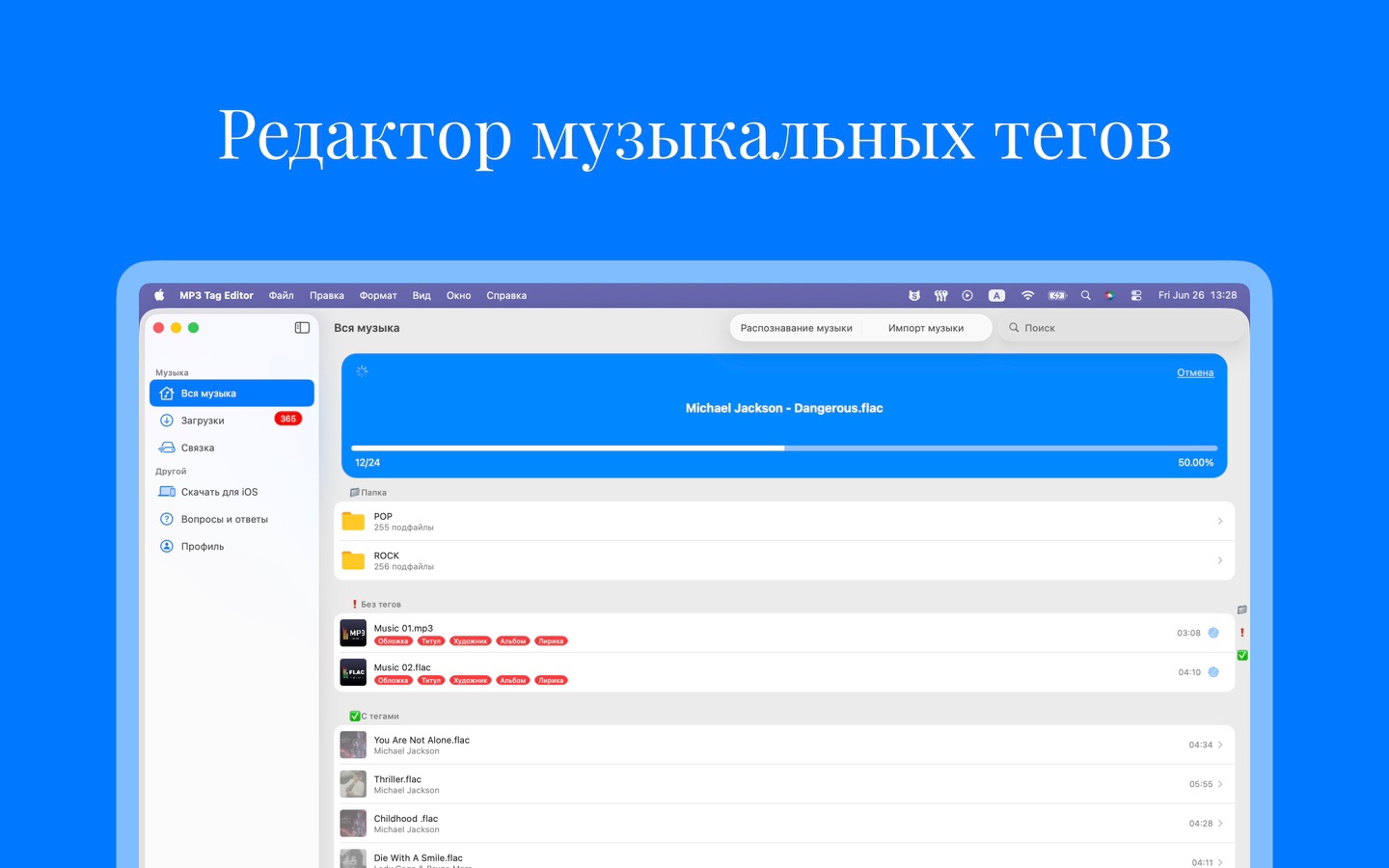Click the Связка cloud drive icon
This screenshot has height=868, width=1389.
167,448
